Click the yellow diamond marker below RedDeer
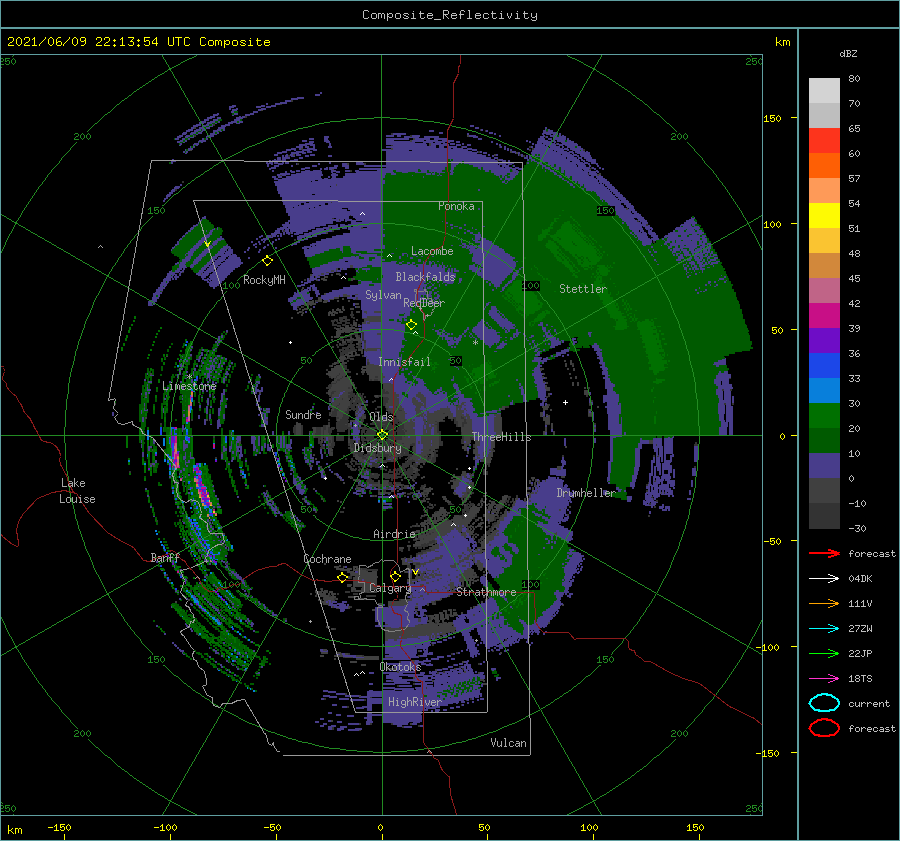 coord(411,325)
